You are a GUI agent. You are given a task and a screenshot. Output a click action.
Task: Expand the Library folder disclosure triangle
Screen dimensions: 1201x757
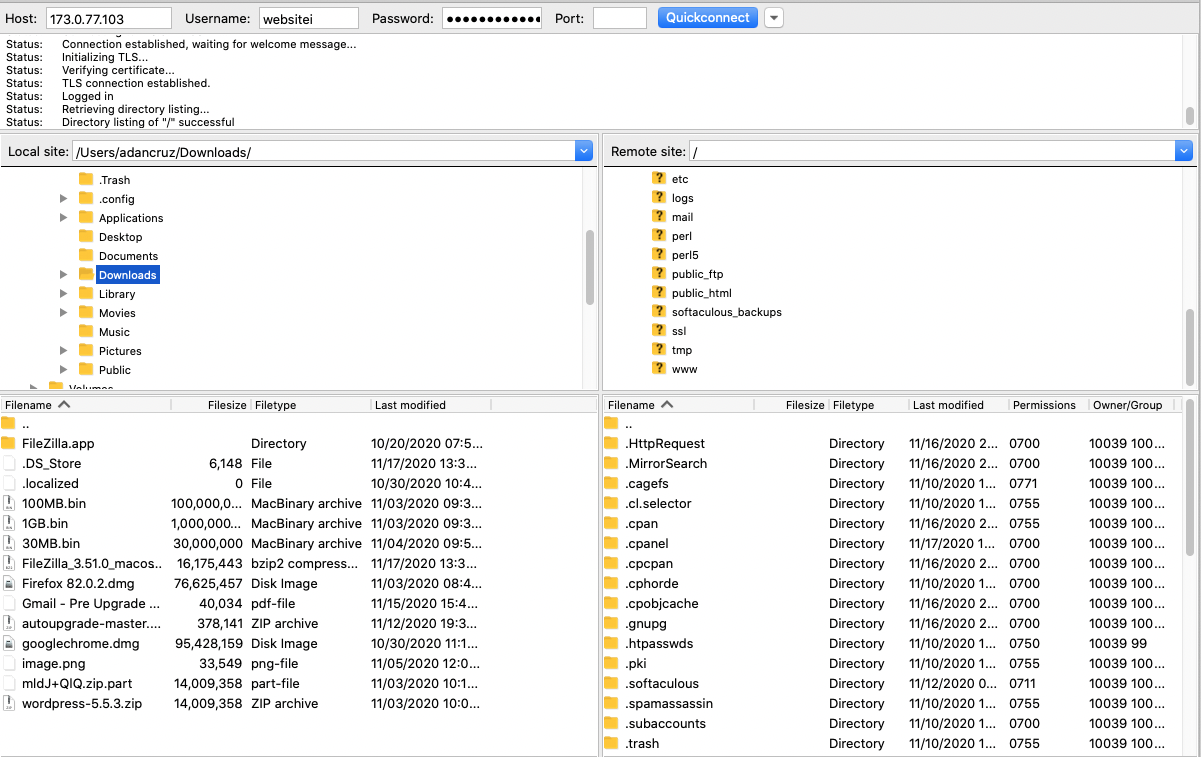tap(64, 294)
